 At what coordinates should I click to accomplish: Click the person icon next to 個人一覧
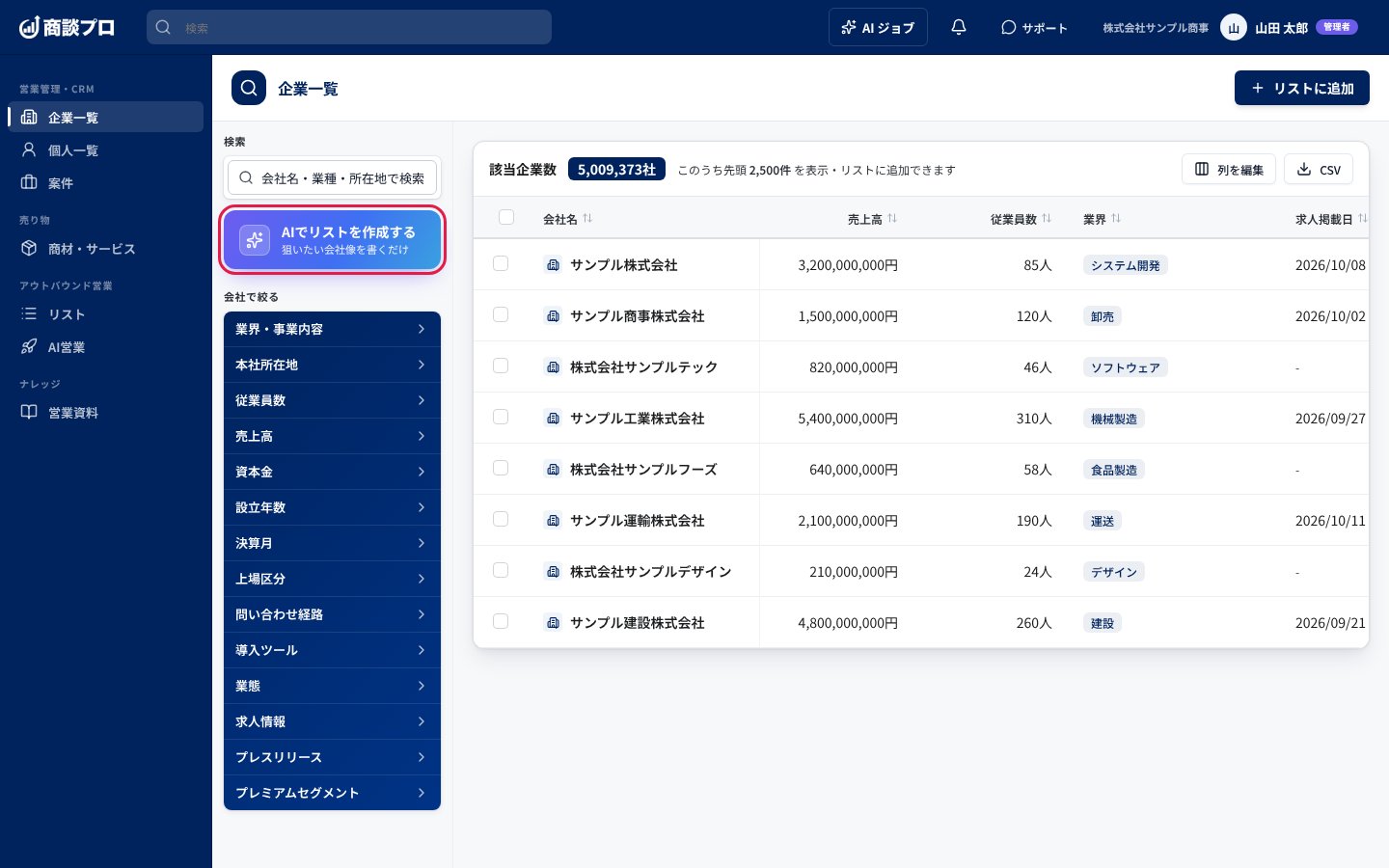pos(29,149)
